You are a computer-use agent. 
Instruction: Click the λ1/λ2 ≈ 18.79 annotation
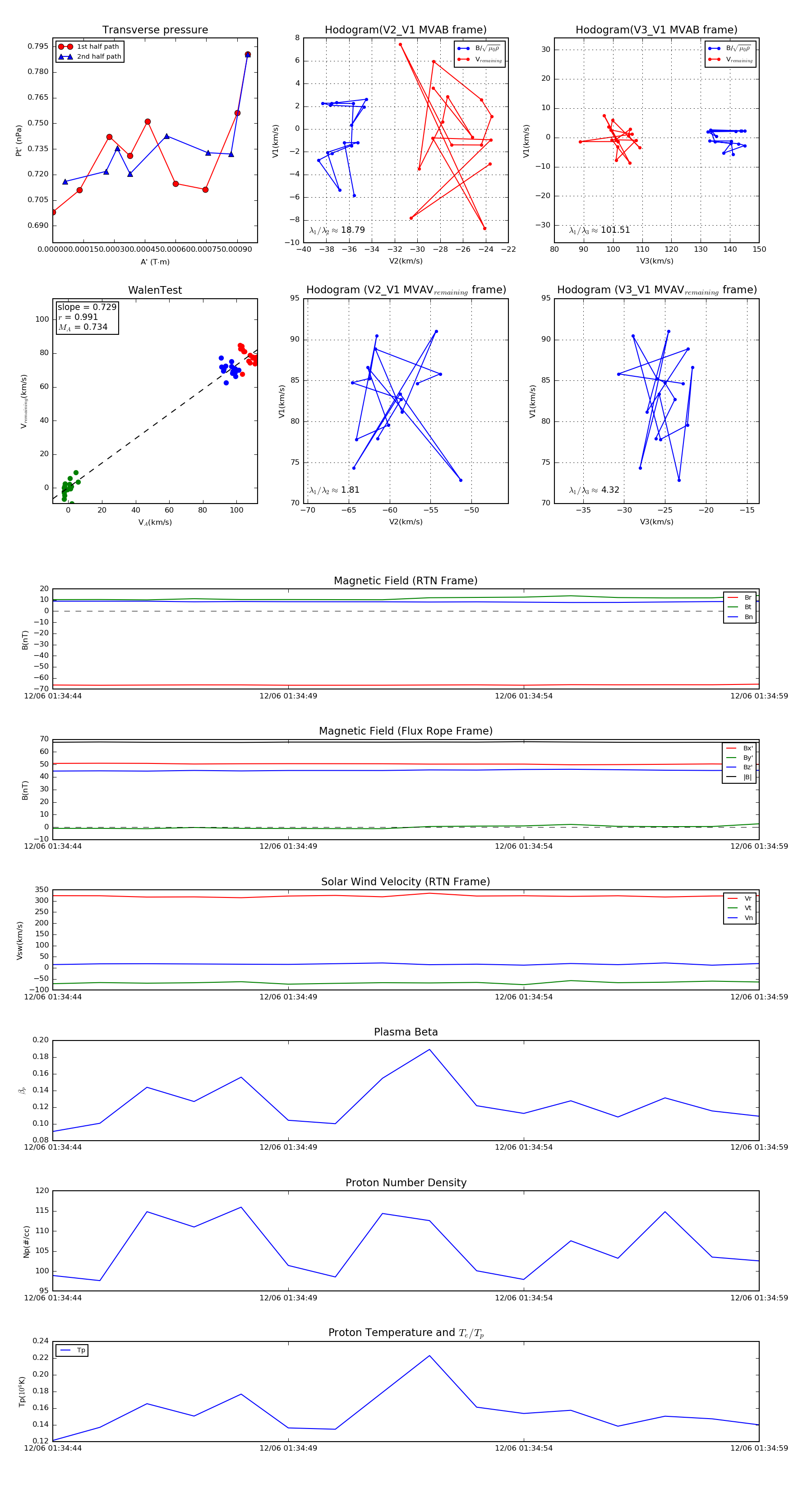coord(337,230)
